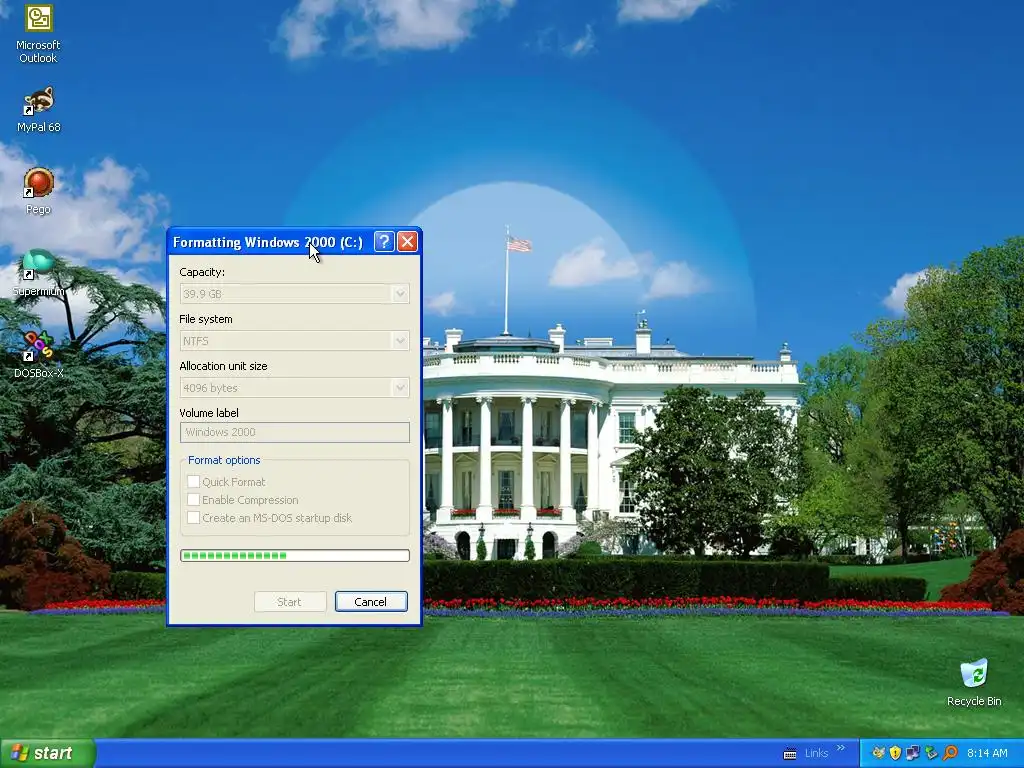This screenshot has width=1024, height=768.
Task: Expand the Links toolbar chevron
Action: click(x=840, y=748)
